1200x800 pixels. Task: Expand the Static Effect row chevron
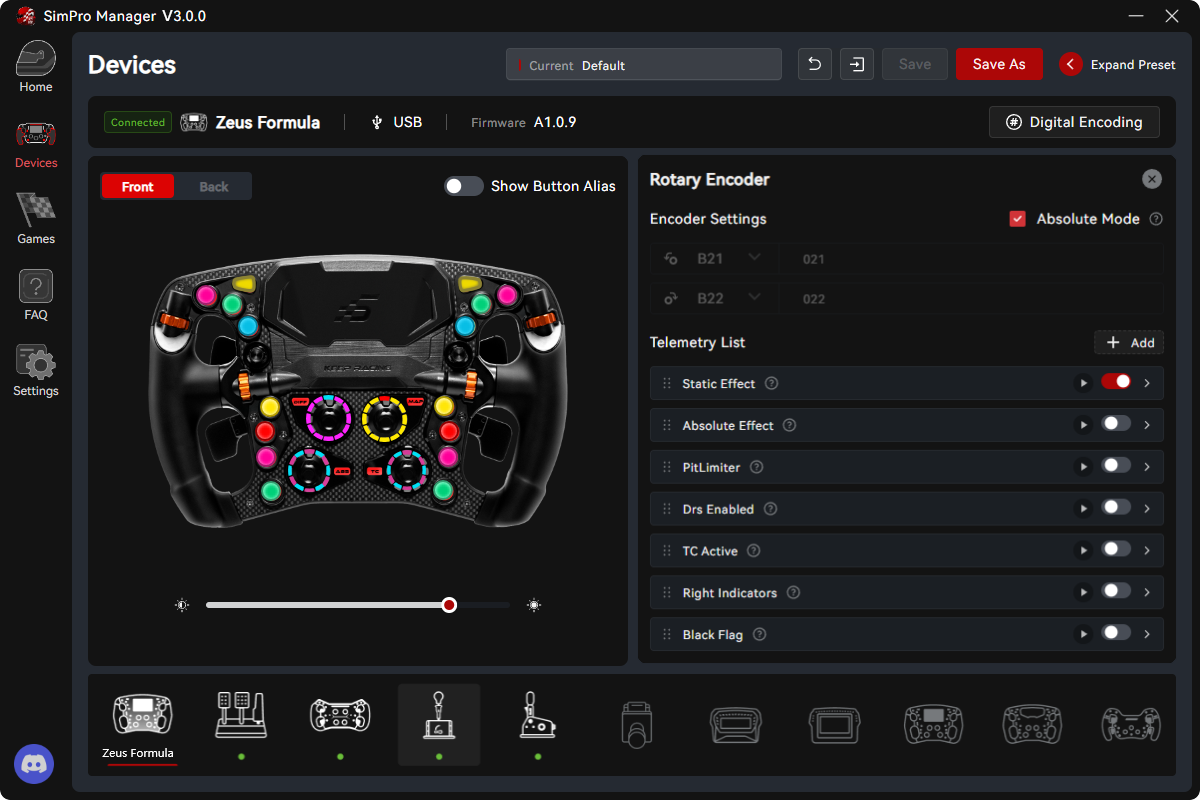pos(1147,383)
